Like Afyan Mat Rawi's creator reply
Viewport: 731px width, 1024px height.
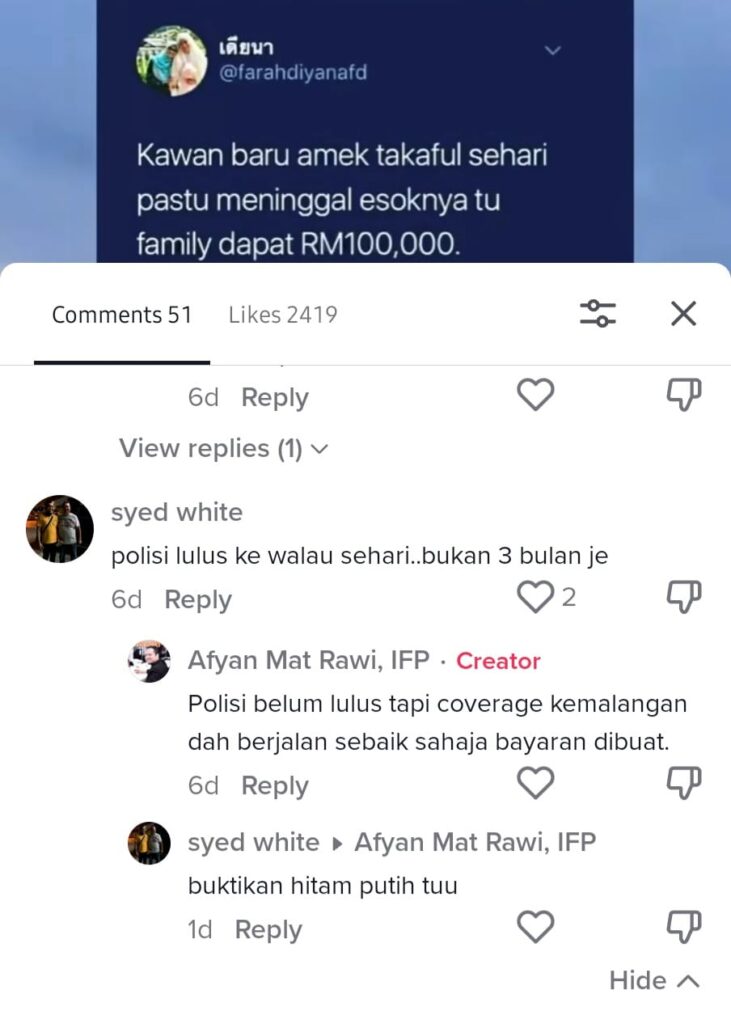pos(536,783)
